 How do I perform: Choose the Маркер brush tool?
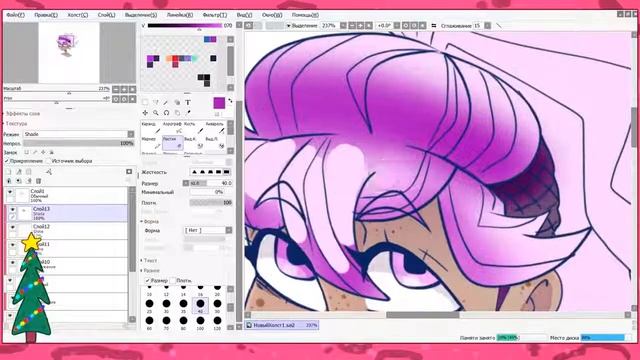click(x=151, y=143)
